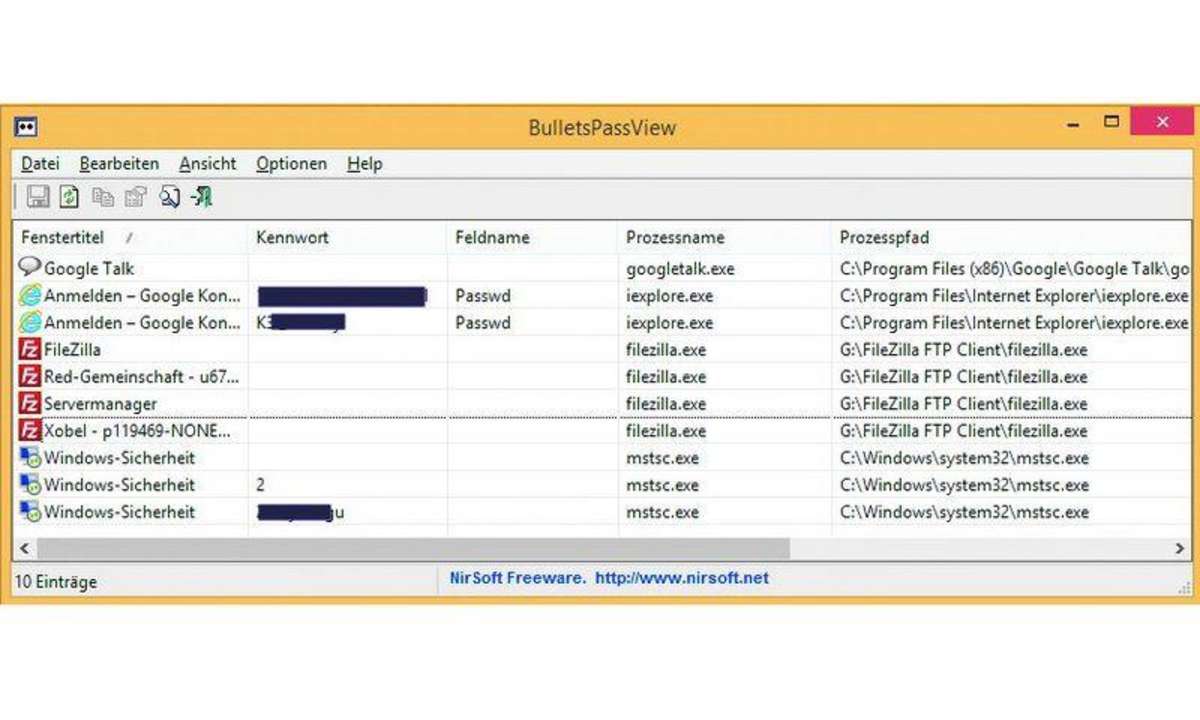Open the Datei menu
Screen dimensions: 1200x720
(40, 163)
